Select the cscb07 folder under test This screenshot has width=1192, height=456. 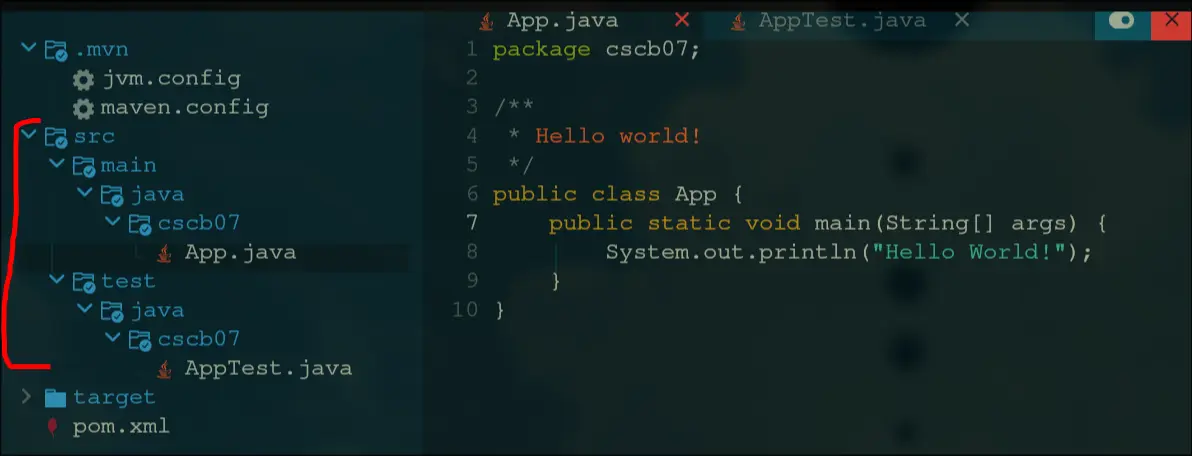(198, 339)
